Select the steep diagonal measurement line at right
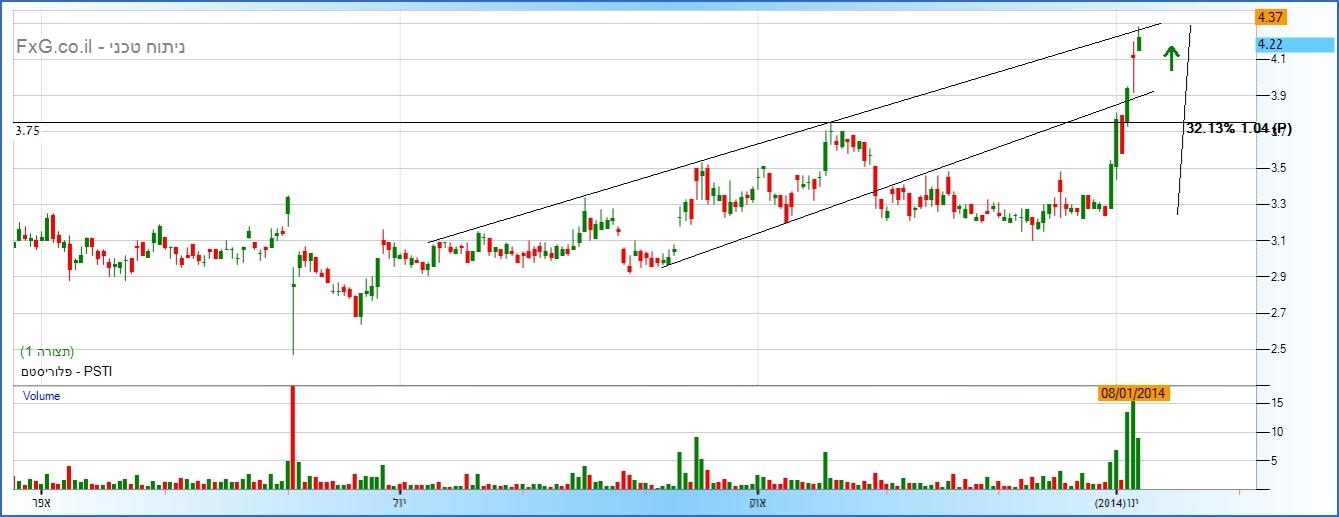 point(1184,120)
